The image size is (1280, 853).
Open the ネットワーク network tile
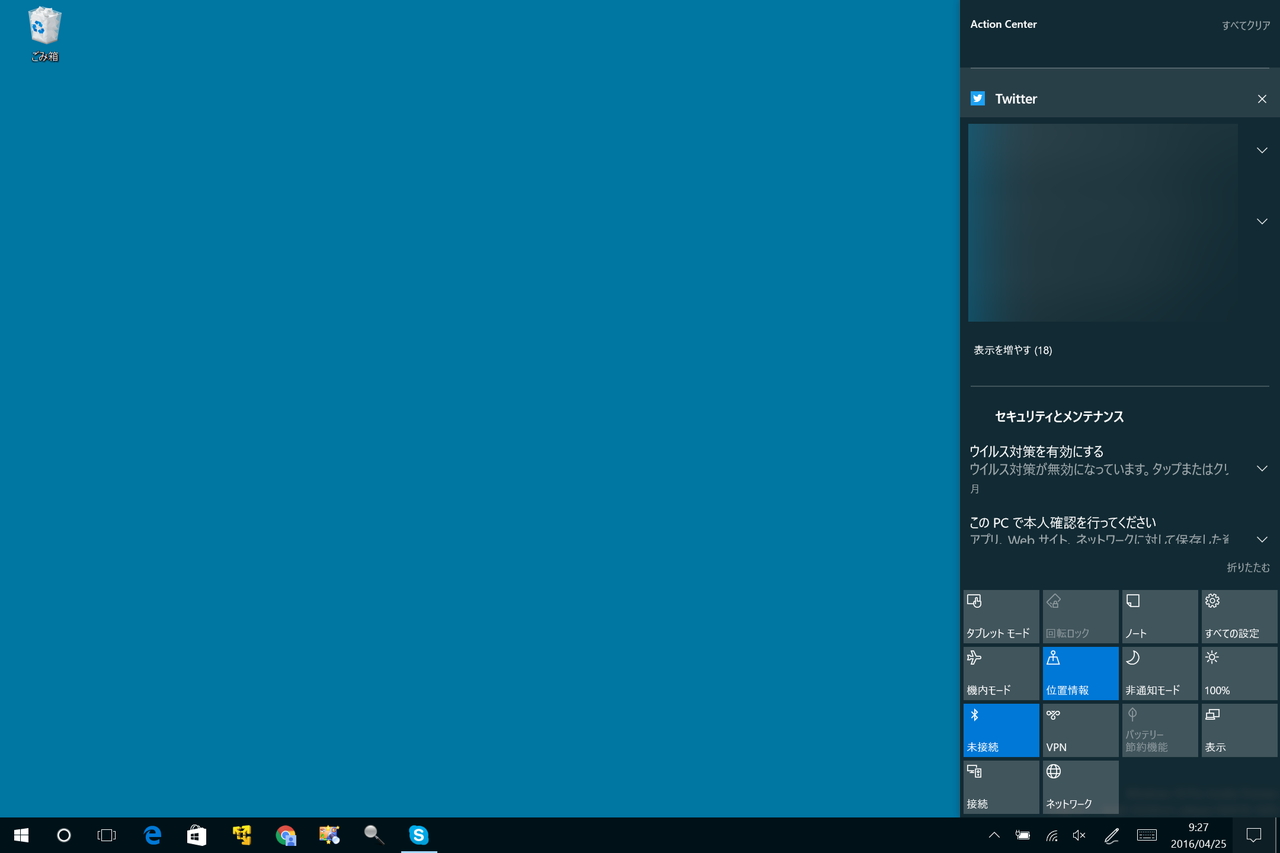[x=1081, y=788]
